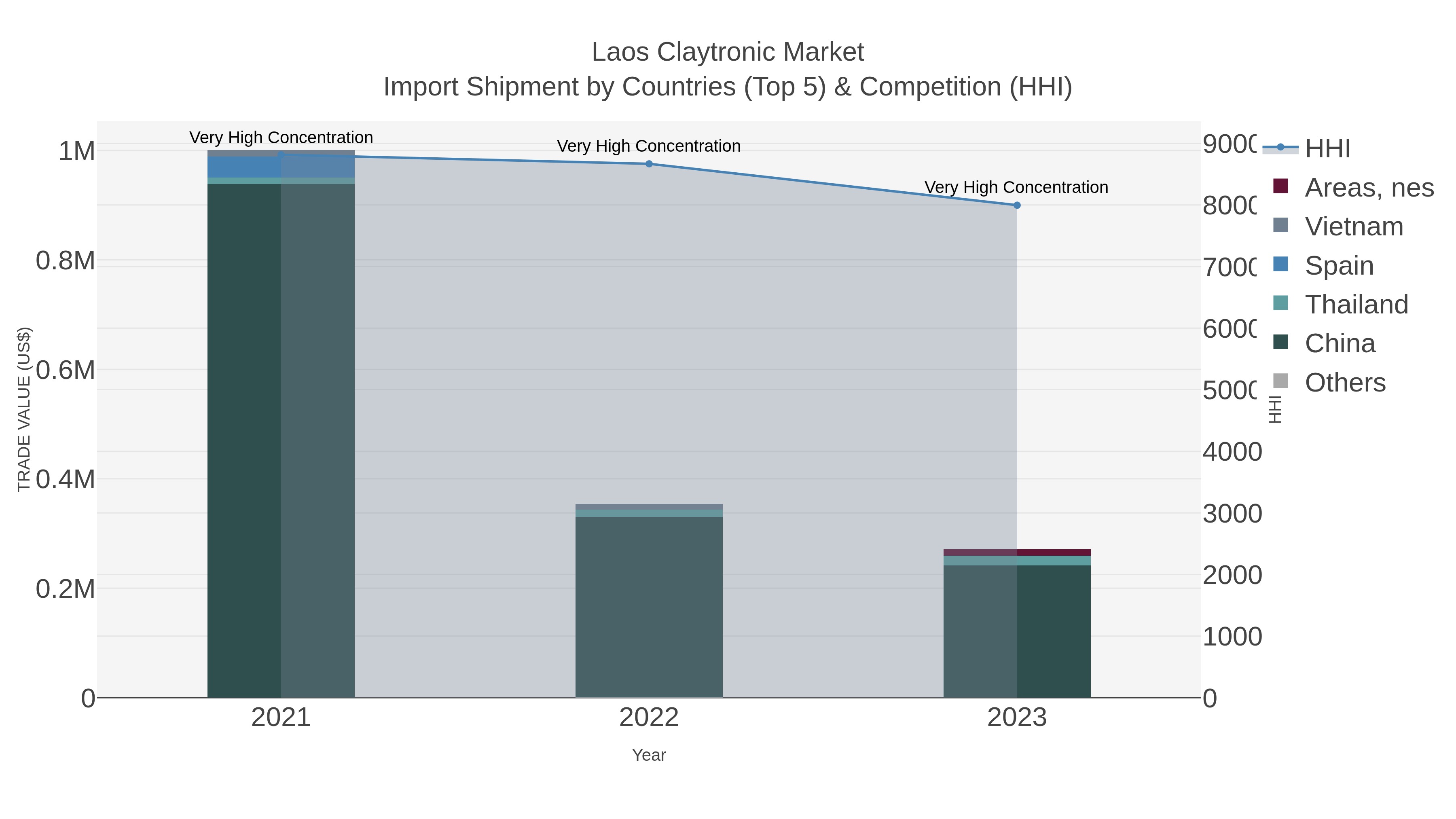Click the dark green China legend swatch
The width and height of the screenshot is (1456, 819).
1280,342
